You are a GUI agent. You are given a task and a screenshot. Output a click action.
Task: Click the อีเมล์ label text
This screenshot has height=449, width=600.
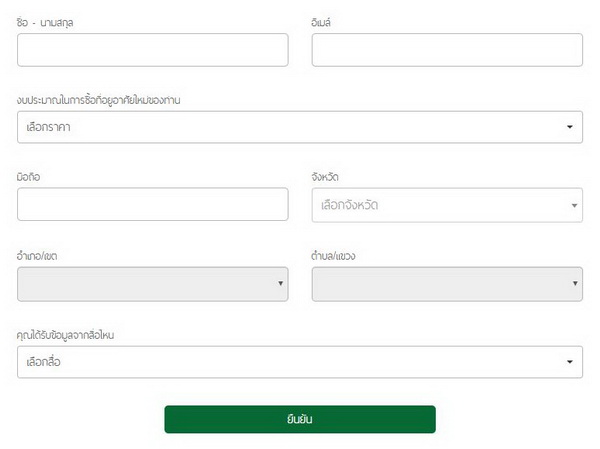tap(324, 21)
